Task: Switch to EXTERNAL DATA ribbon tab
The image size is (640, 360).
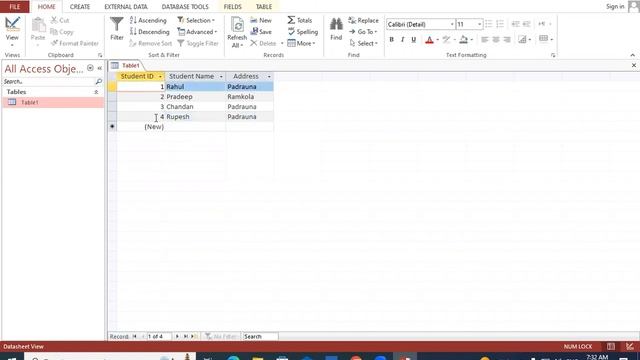Action: 126,7
